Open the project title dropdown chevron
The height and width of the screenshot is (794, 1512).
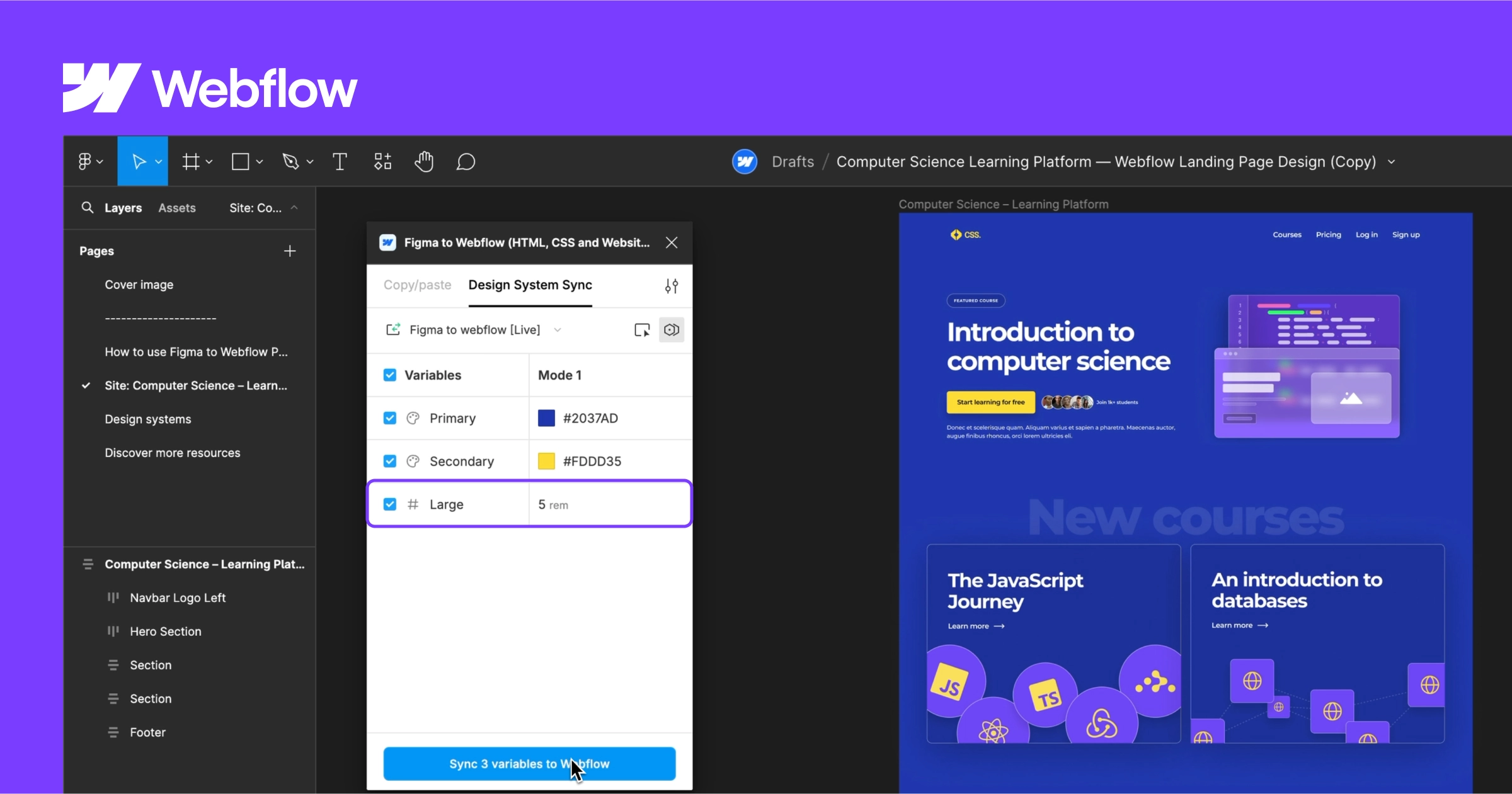pyautogui.click(x=1392, y=162)
